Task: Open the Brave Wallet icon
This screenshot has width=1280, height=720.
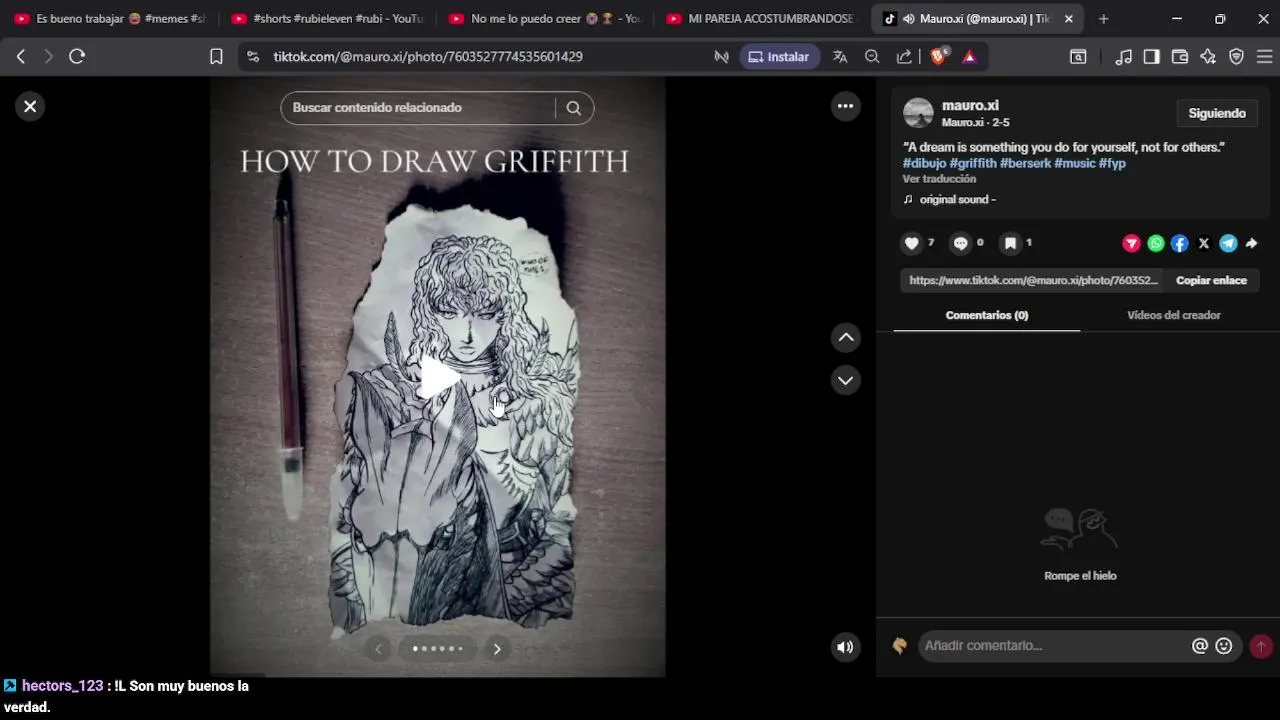Action: (1180, 57)
